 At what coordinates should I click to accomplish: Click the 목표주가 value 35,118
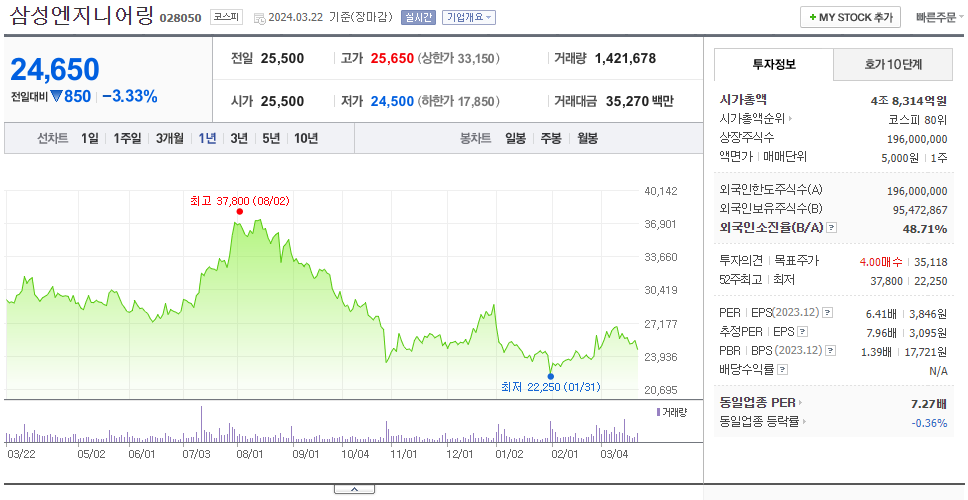[x=930, y=262]
